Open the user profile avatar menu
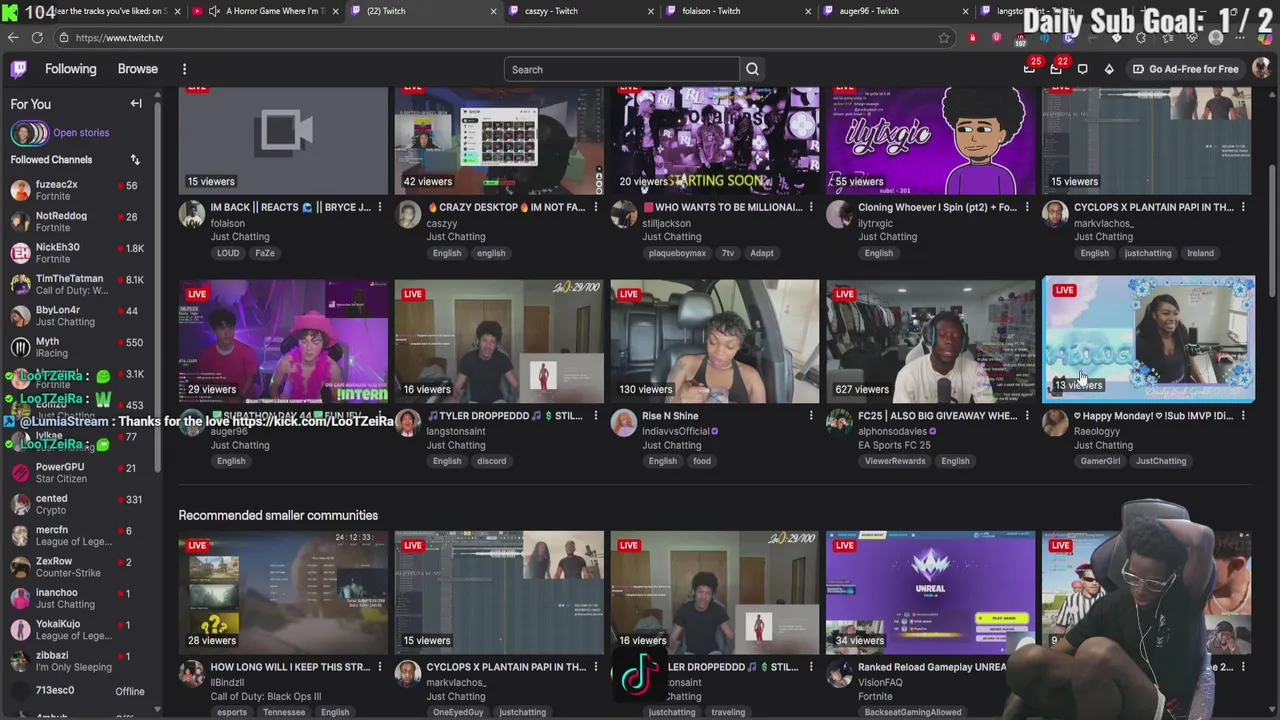This screenshot has width=1280, height=720. (1260, 69)
